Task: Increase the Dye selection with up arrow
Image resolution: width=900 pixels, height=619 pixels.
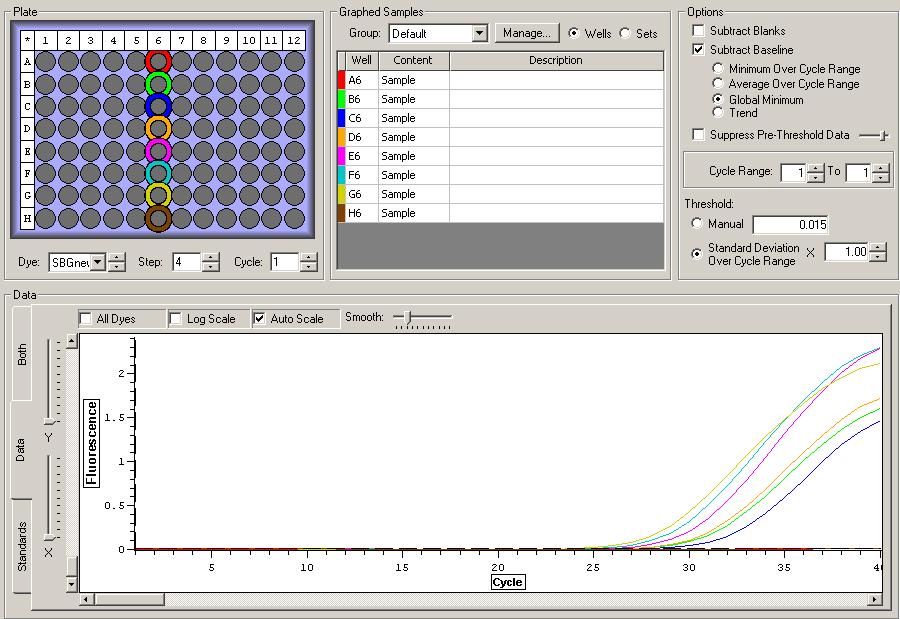Action: [x=117, y=258]
